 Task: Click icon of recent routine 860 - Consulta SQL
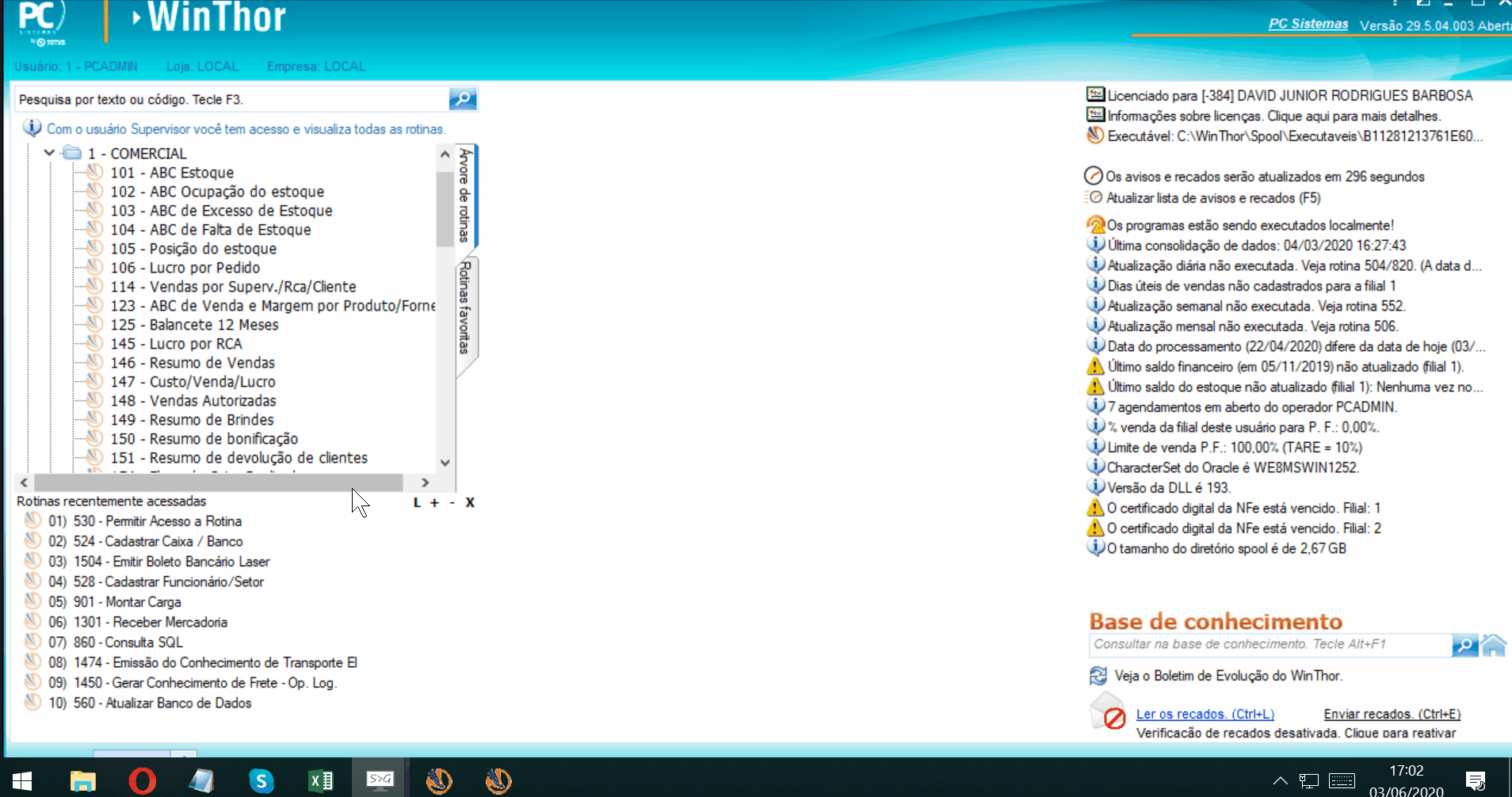tap(32, 642)
